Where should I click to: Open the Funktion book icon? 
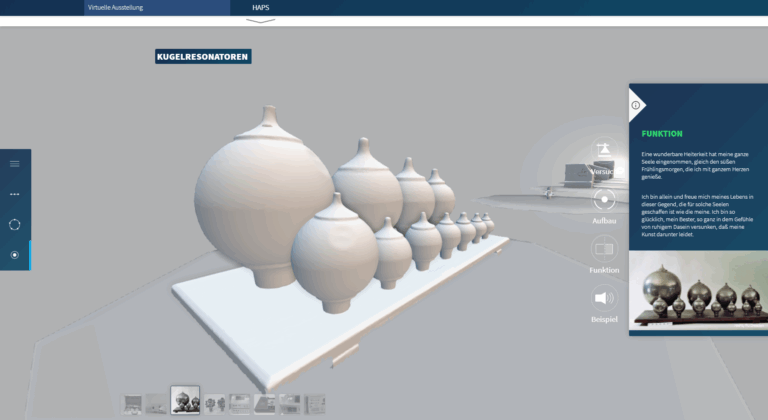[604, 249]
